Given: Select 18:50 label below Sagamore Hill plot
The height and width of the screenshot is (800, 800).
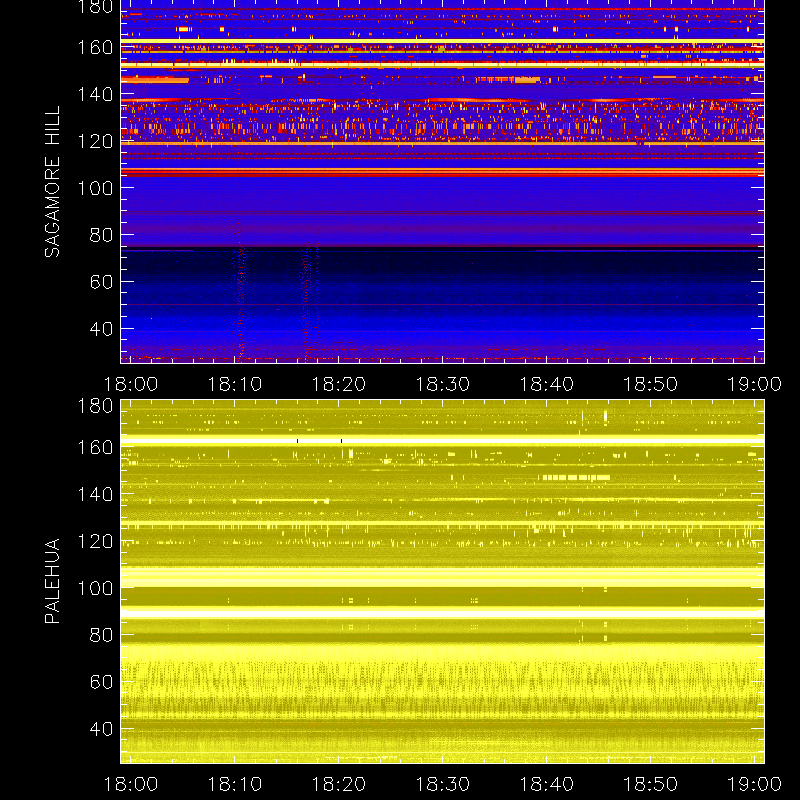Looking at the screenshot, I should click(x=651, y=384).
